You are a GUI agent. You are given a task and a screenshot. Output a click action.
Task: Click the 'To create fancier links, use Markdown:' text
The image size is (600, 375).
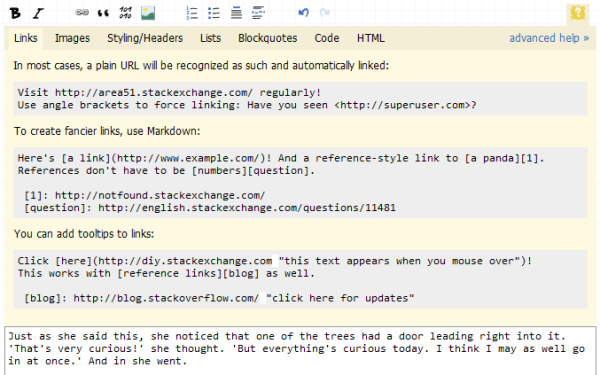[107, 131]
